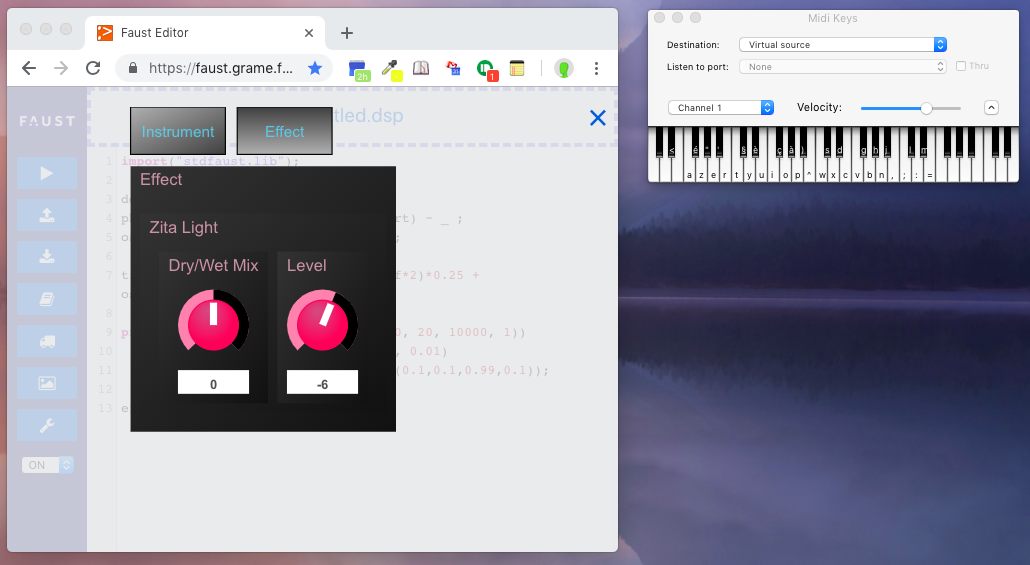This screenshot has width=1030, height=565.
Task: Open Destination dropdown in Midi Keys
Action: [x=843, y=45]
